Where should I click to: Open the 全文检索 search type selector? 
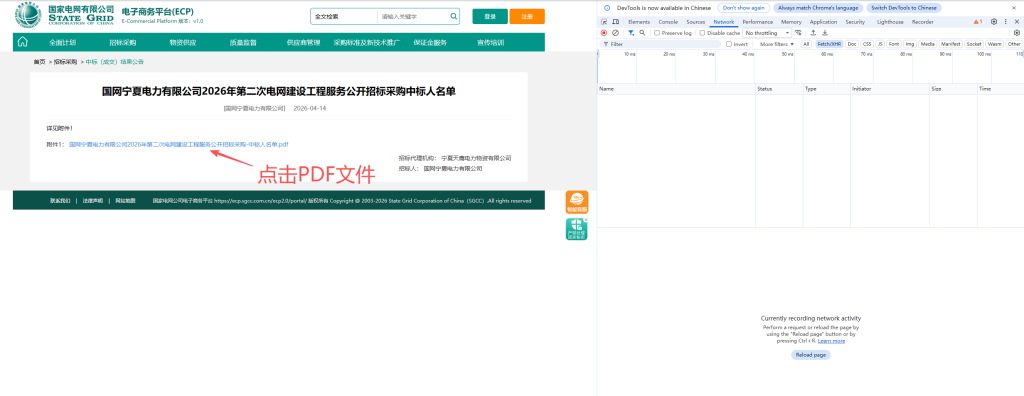pos(344,16)
